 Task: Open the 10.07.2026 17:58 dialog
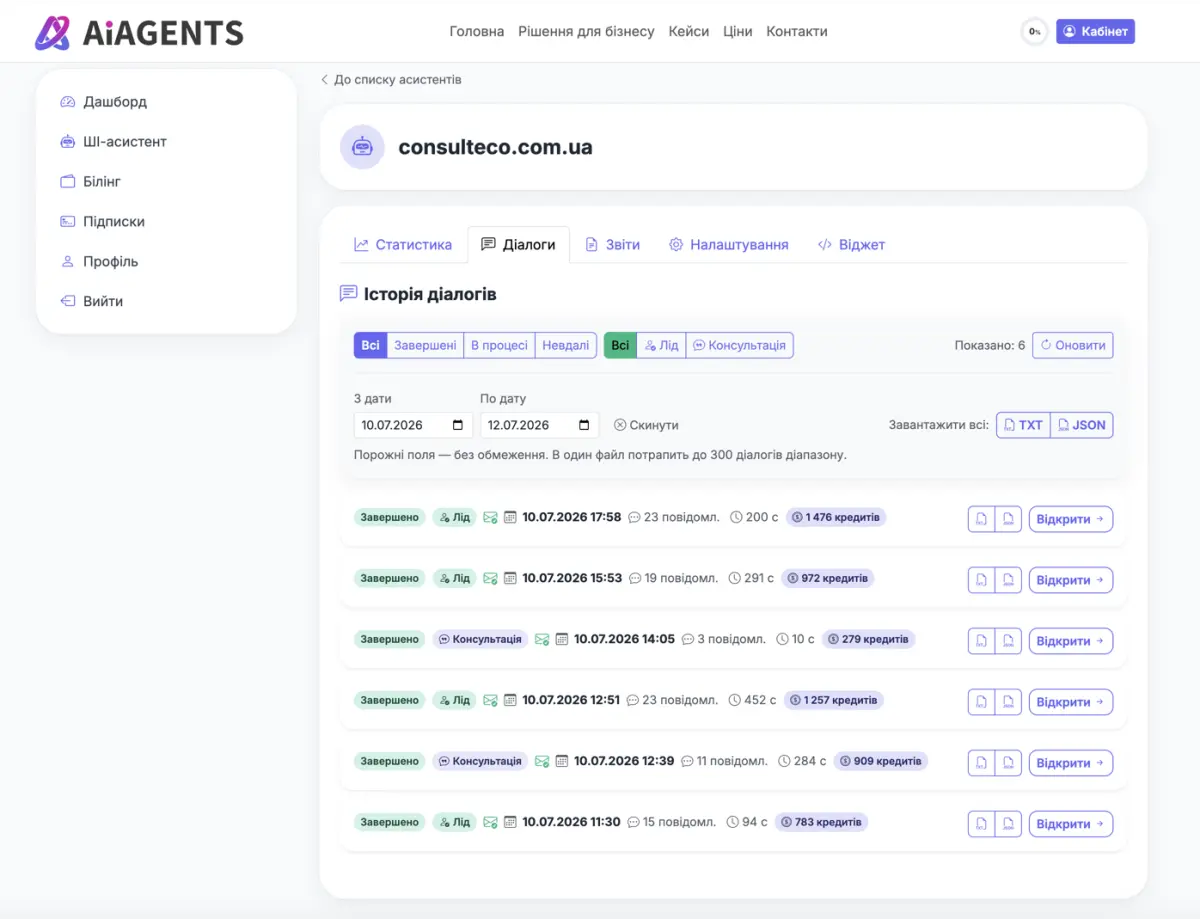tap(1071, 519)
